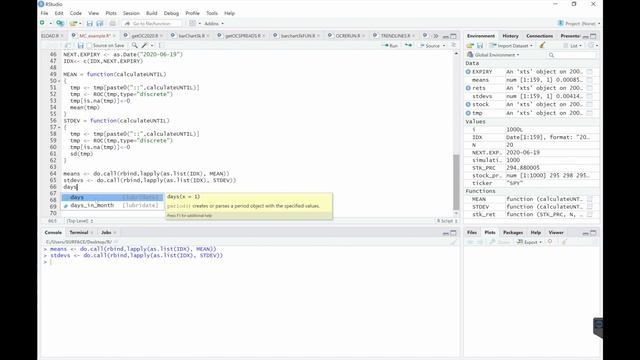The image size is (640, 360).
Task: Click the Source button
Action: tap(429, 46)
